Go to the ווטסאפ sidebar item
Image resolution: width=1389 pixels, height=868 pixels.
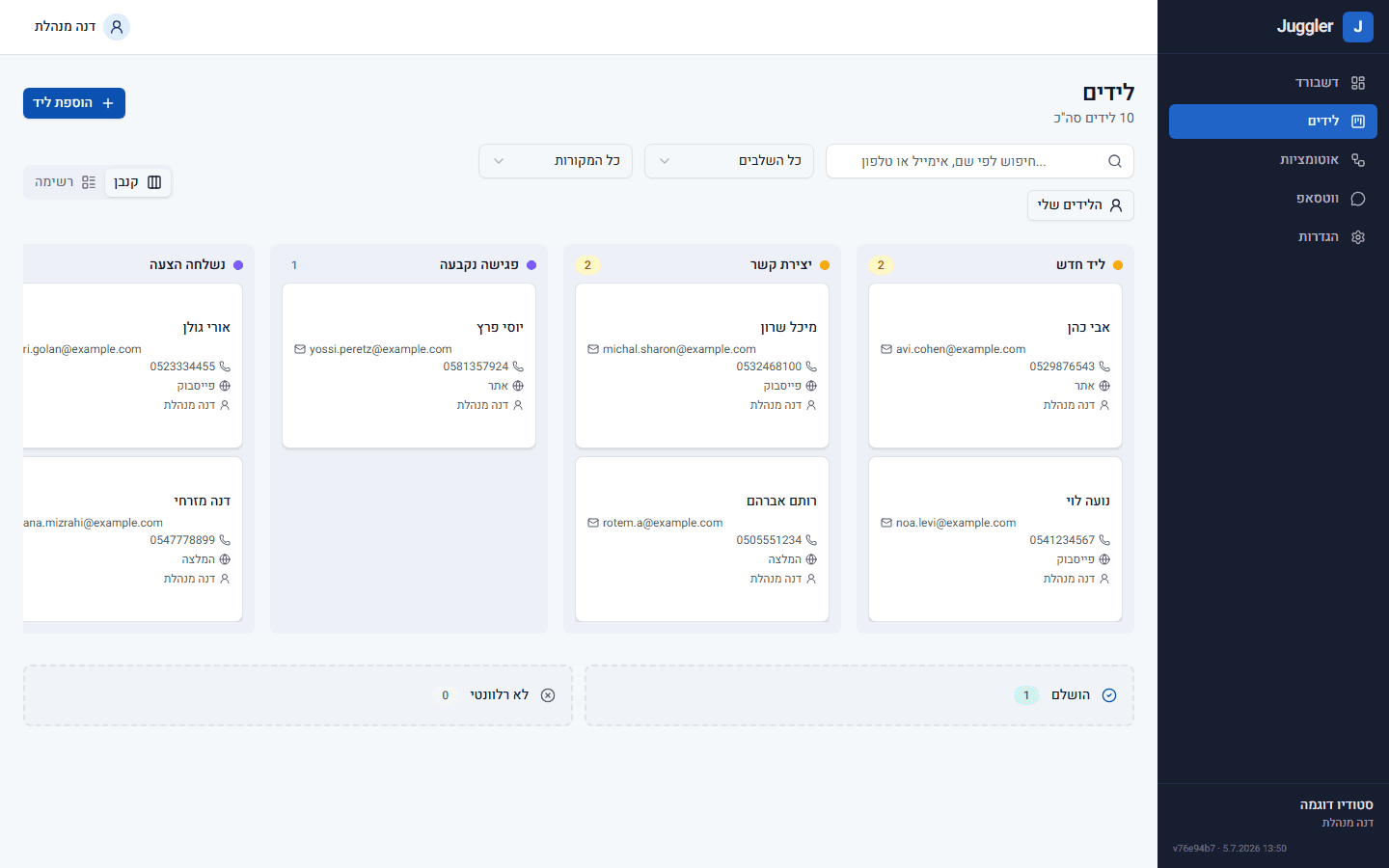[1272, 199]
